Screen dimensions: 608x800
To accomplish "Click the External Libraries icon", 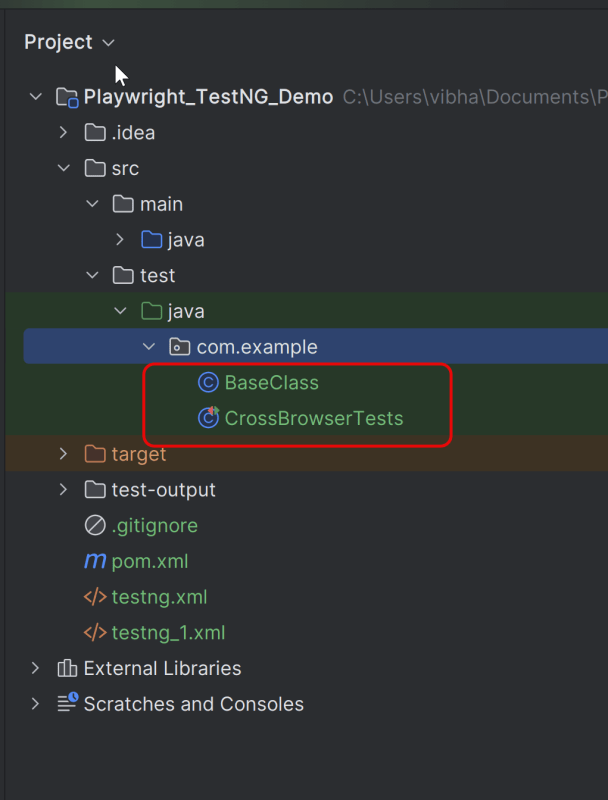I will pyautogui.click(x=67, y=669).
